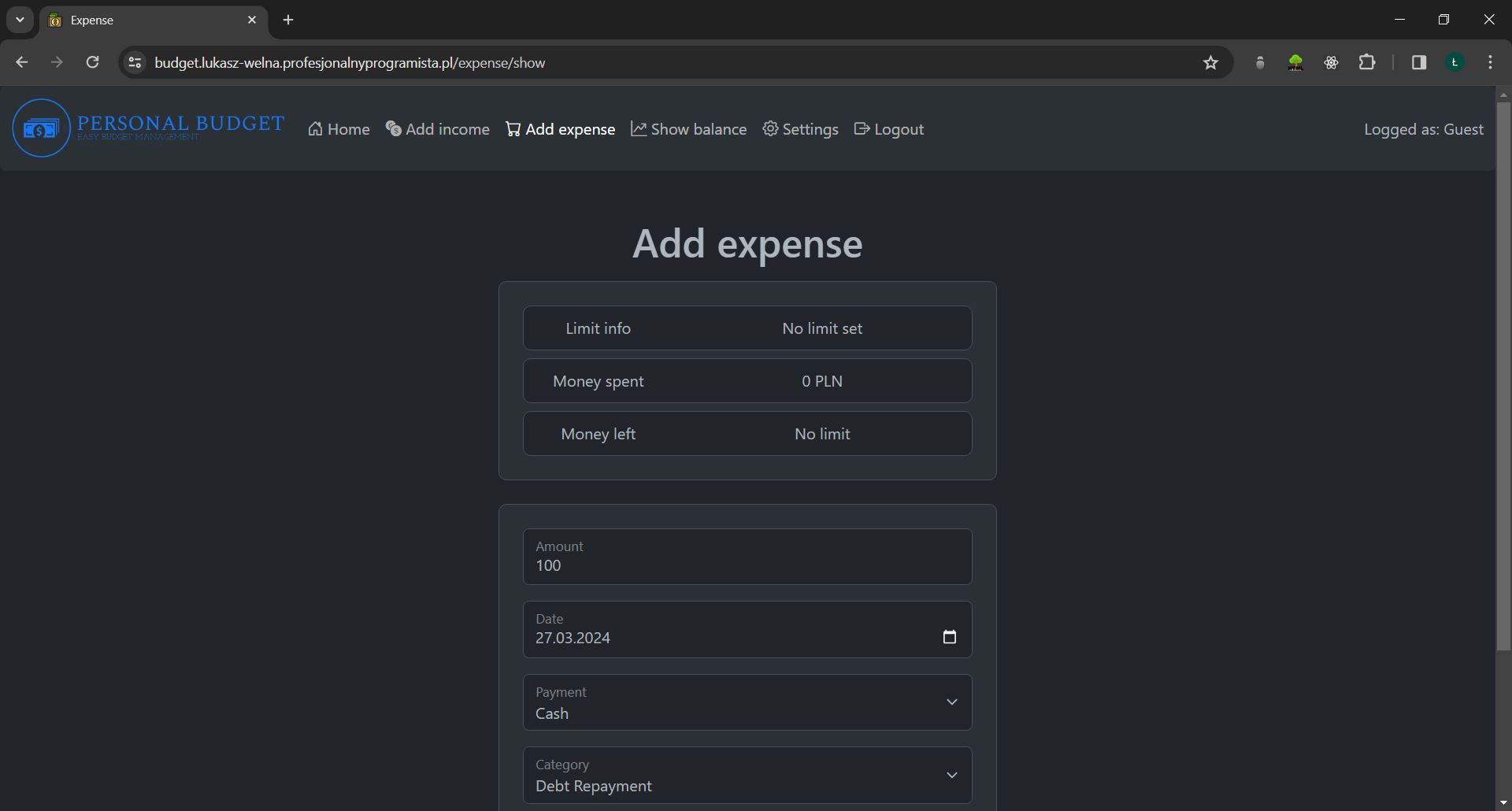Open the calendar date picker icon
The image size is (1512, 811).
[949, 637]
